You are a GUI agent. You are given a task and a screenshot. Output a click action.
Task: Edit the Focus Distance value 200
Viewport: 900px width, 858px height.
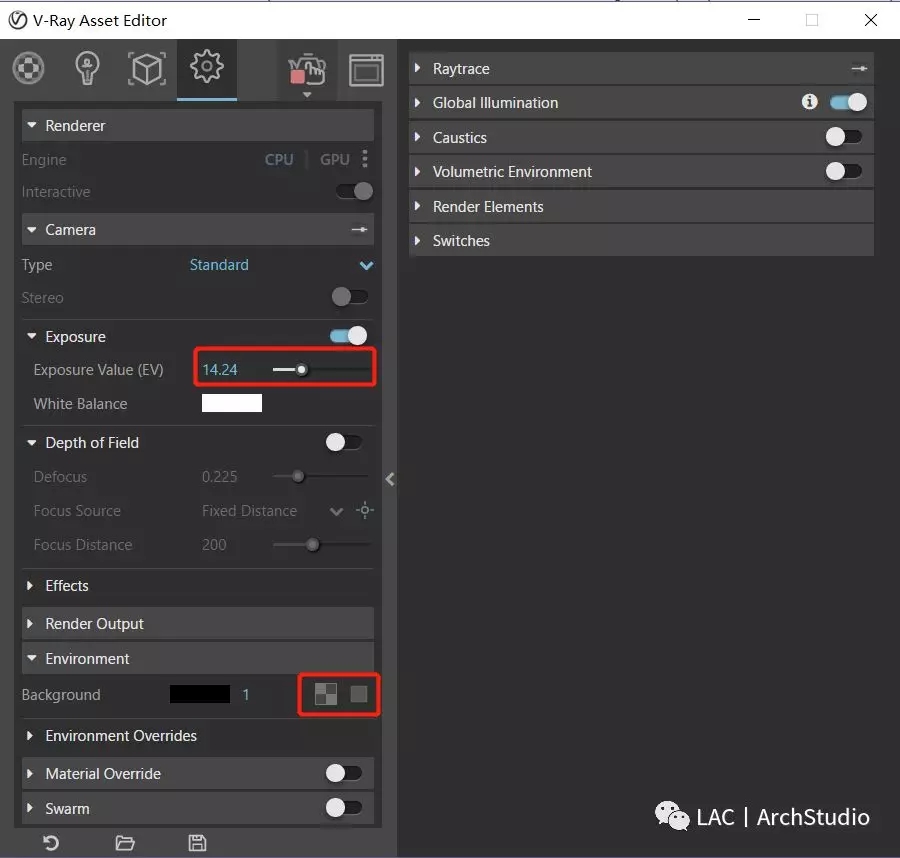(214, 544)
